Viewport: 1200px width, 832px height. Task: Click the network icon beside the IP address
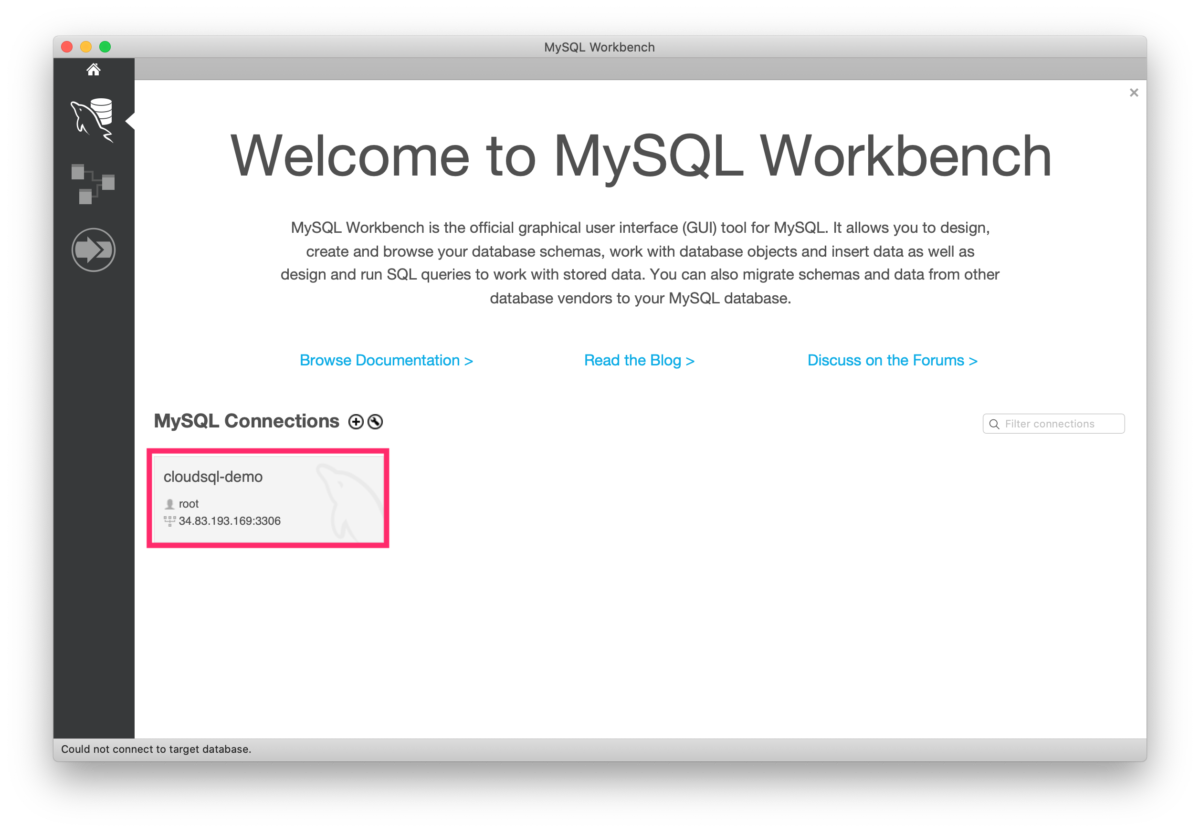(168, 520)
